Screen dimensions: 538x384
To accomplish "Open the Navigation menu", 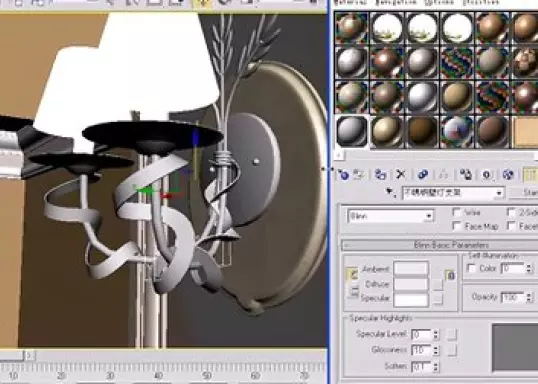I will 396,2.
